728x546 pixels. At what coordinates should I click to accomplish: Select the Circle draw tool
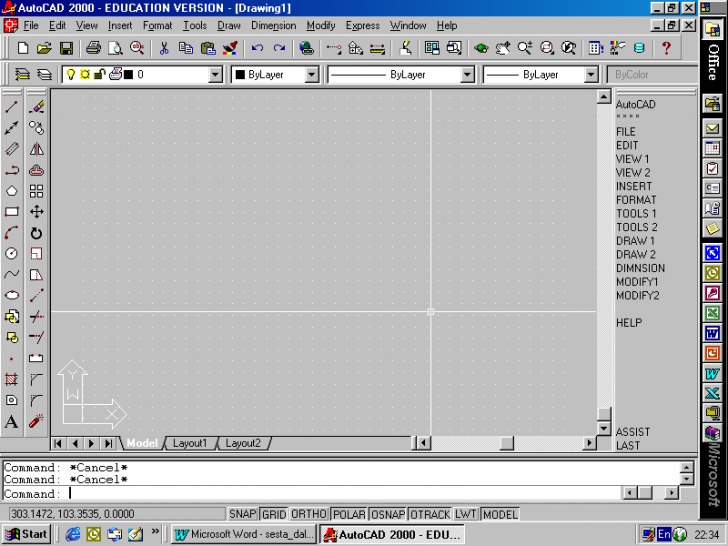click(12, 254)
